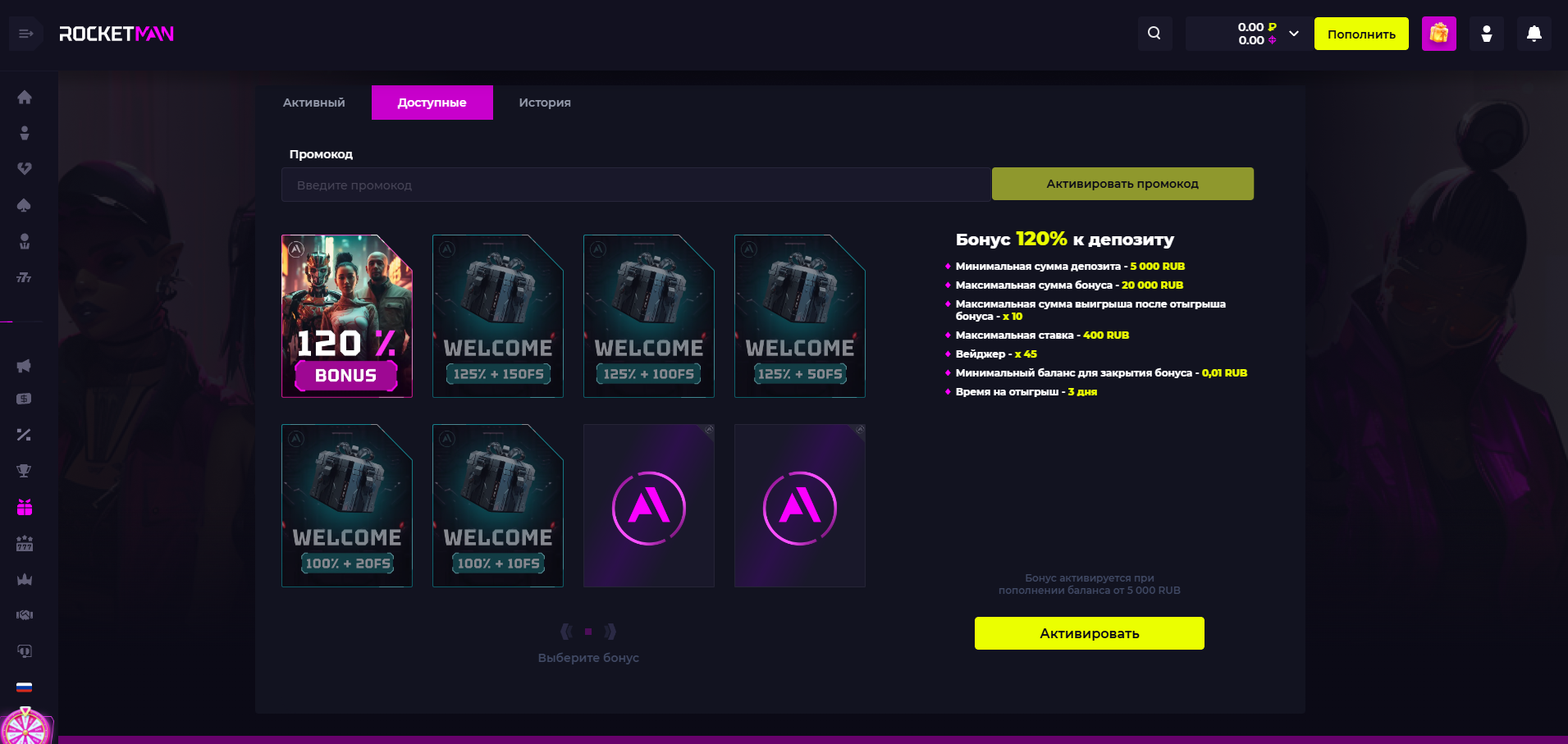
Task: Open the golden gift box icon
Action: click(x=1438, y=34)
